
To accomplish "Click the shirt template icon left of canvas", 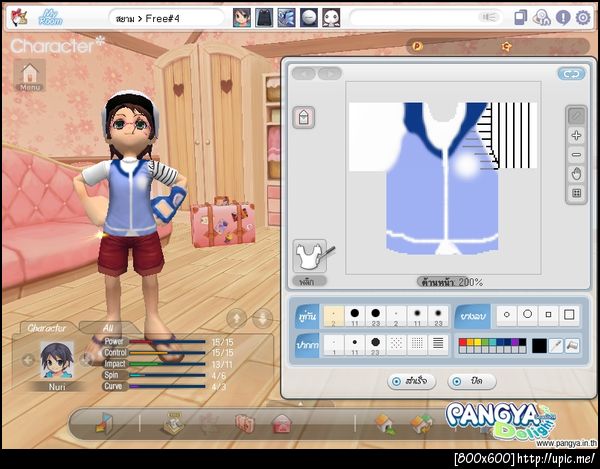I will [304, 117].
